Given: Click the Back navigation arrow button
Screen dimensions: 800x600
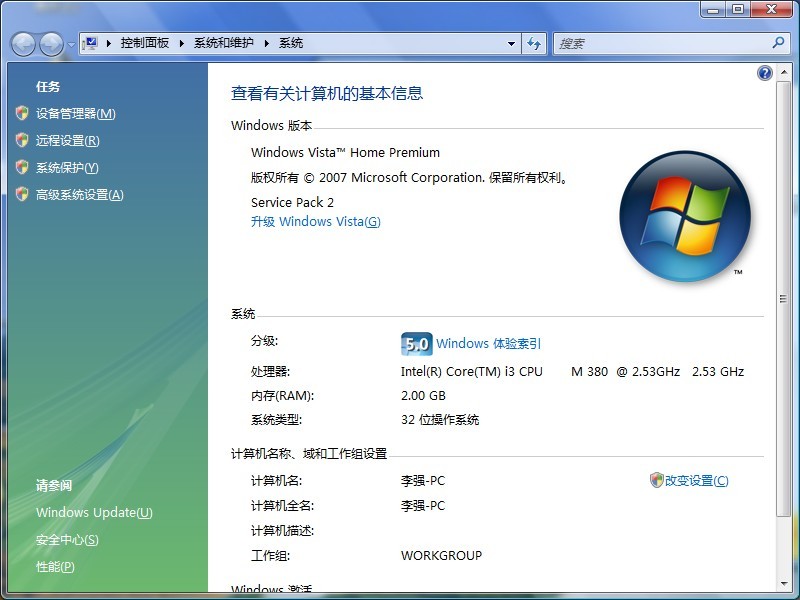Looking at the screenshot, I should point(23,44).
